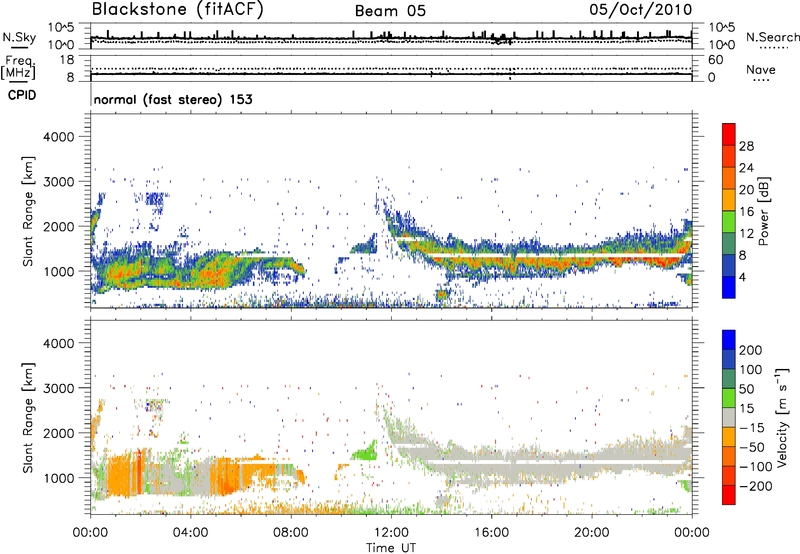Click the '12:00' time tick label
Screen dimensions: 800x554
coord(391,533)
